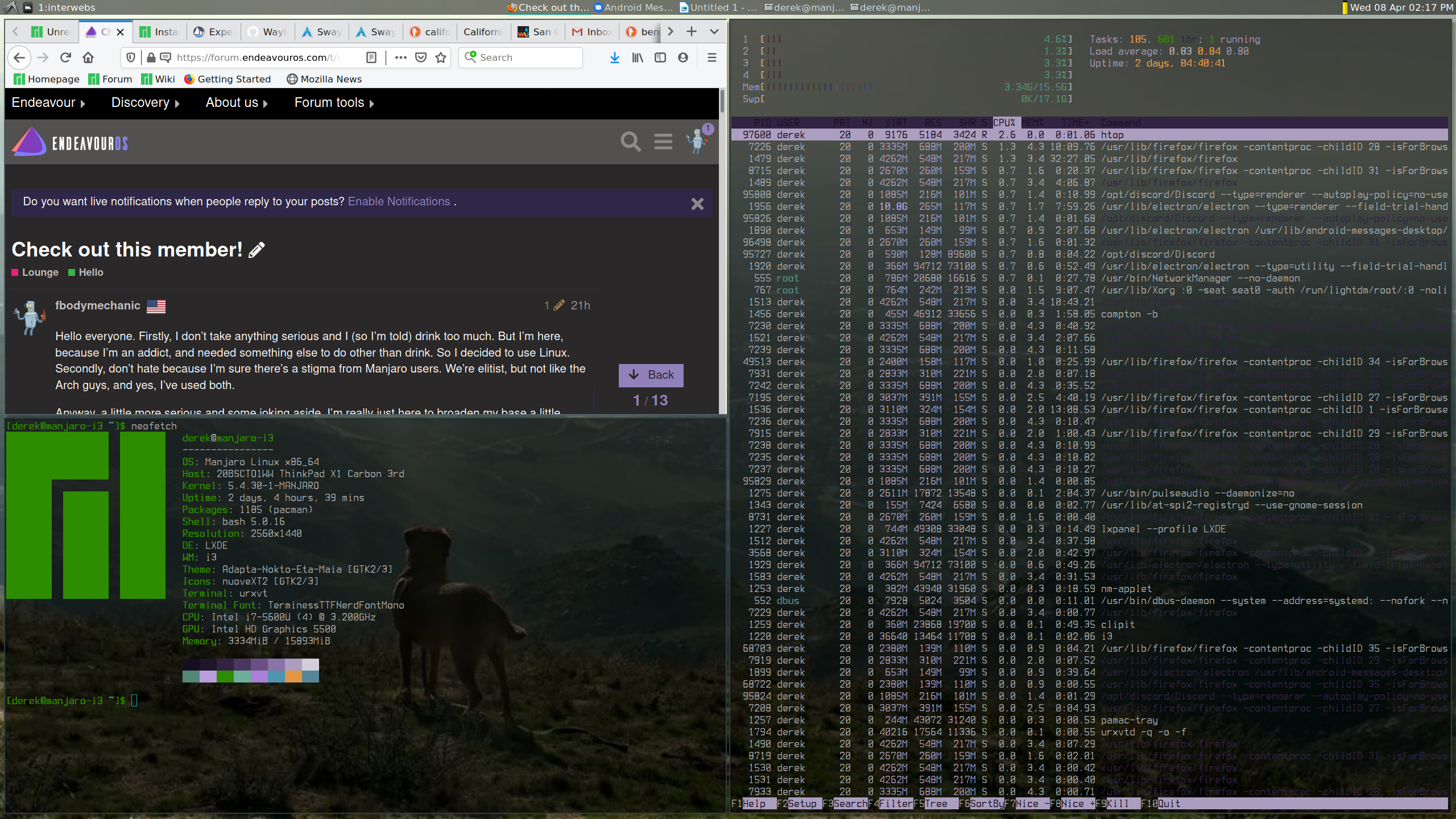1456x819 pixels.
Task: Click the Firefox forward navigation arrow
Action: pyautogui.click(x=43, y=57)
